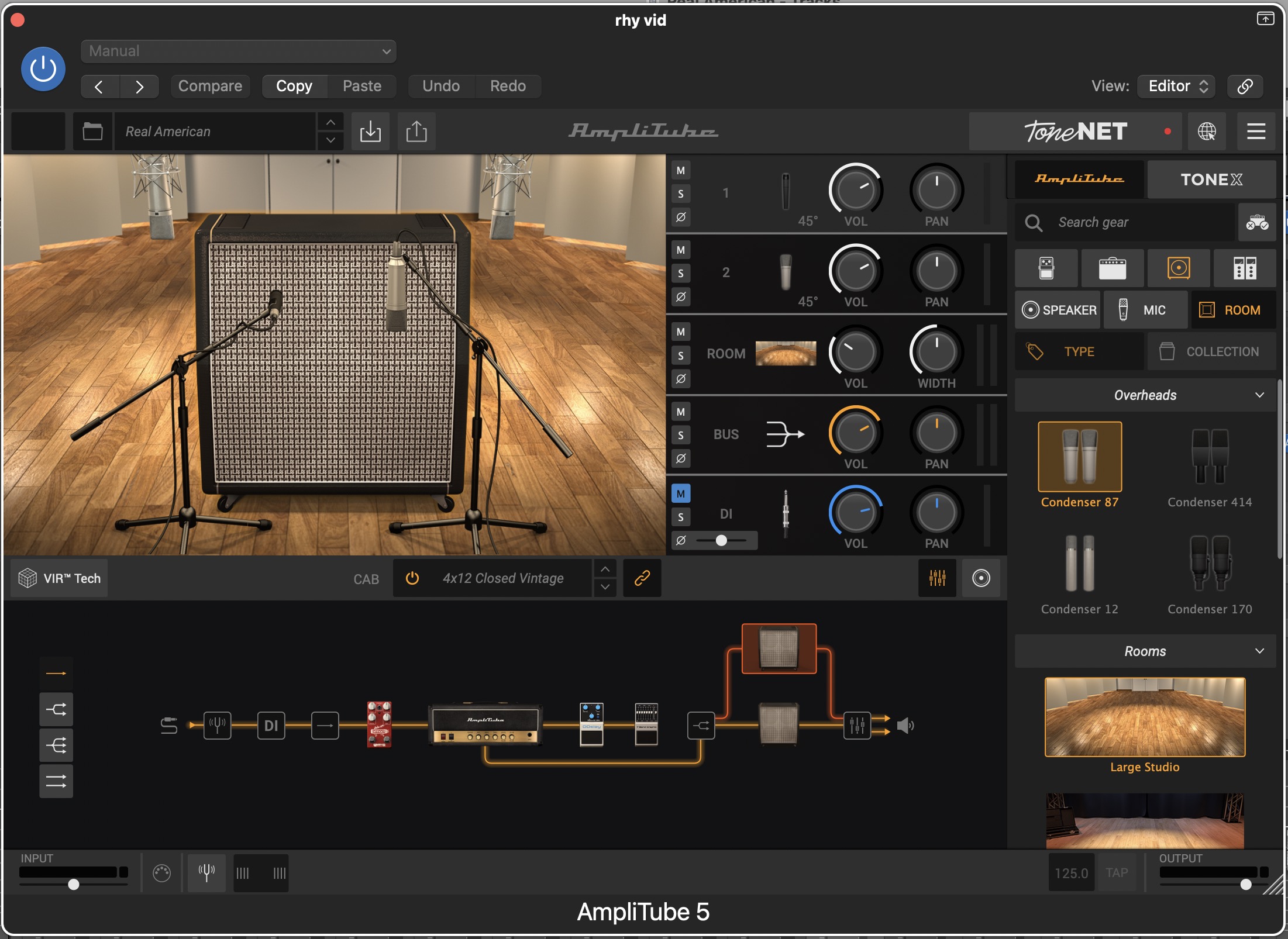Open the hamburger main menu
The height and width of the screenshot is (939, 1288).
pyautogui.click(x=1256, y=132)
